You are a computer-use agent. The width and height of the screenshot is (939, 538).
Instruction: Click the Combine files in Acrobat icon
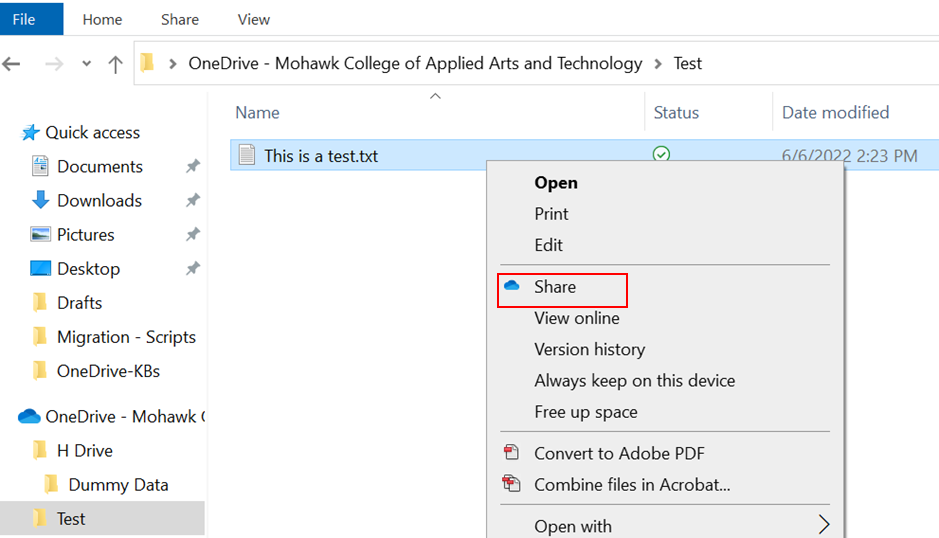click(x=512, y=484)
